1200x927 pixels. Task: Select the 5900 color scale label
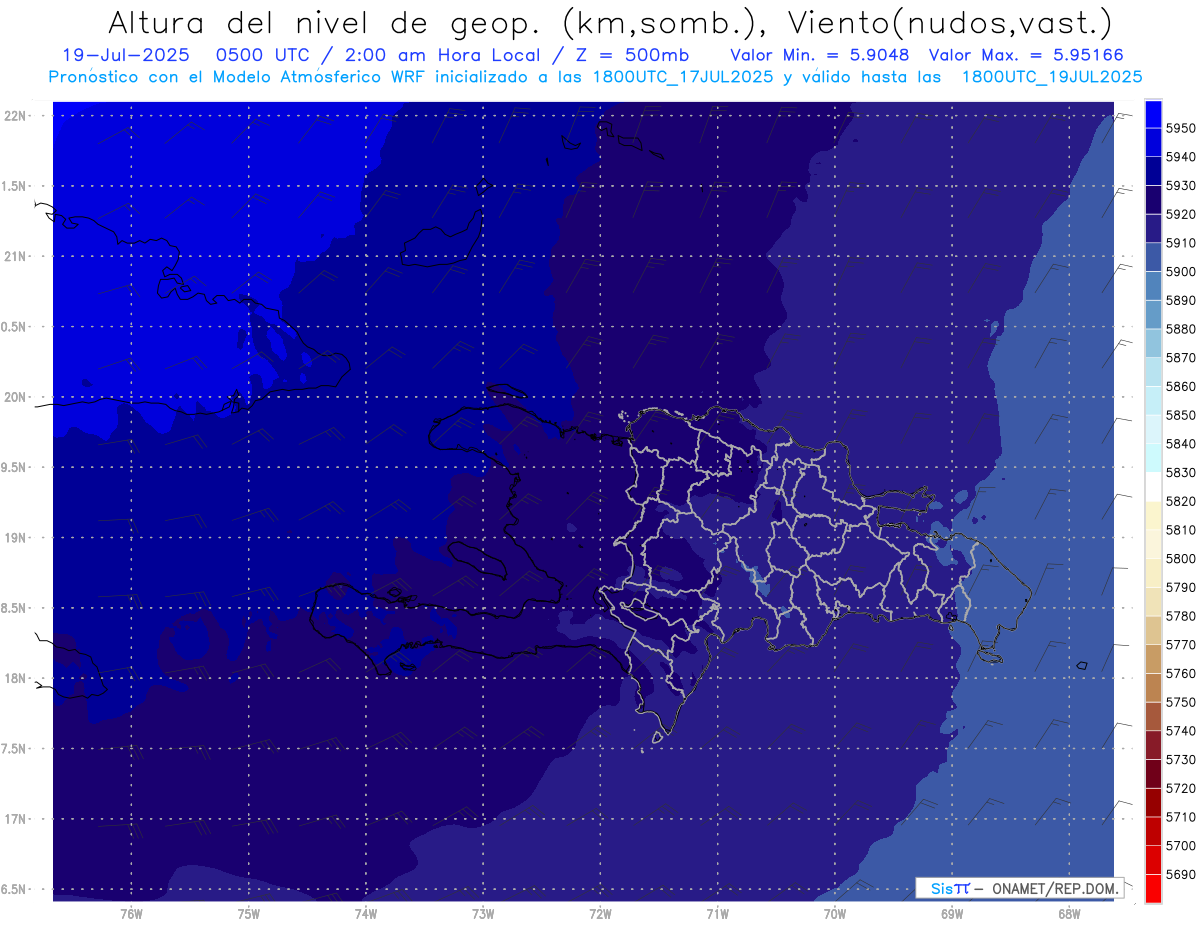[1181, 271]
